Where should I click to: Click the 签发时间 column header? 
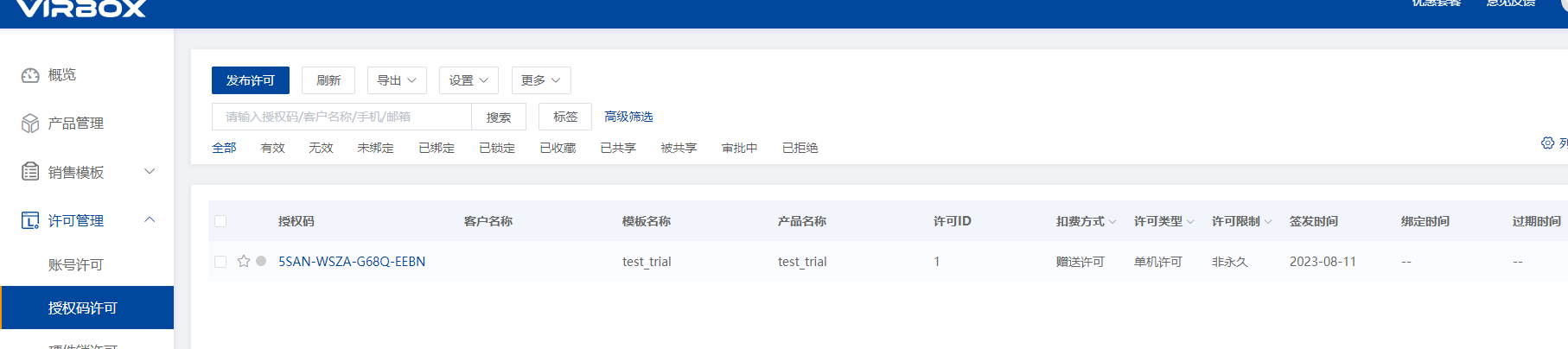pyautogui.click(x=1314, y=221)
